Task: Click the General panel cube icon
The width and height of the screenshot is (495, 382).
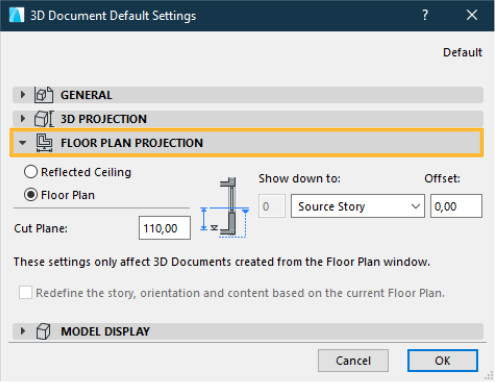Action: pyautogui.click(x=43, y=95)
